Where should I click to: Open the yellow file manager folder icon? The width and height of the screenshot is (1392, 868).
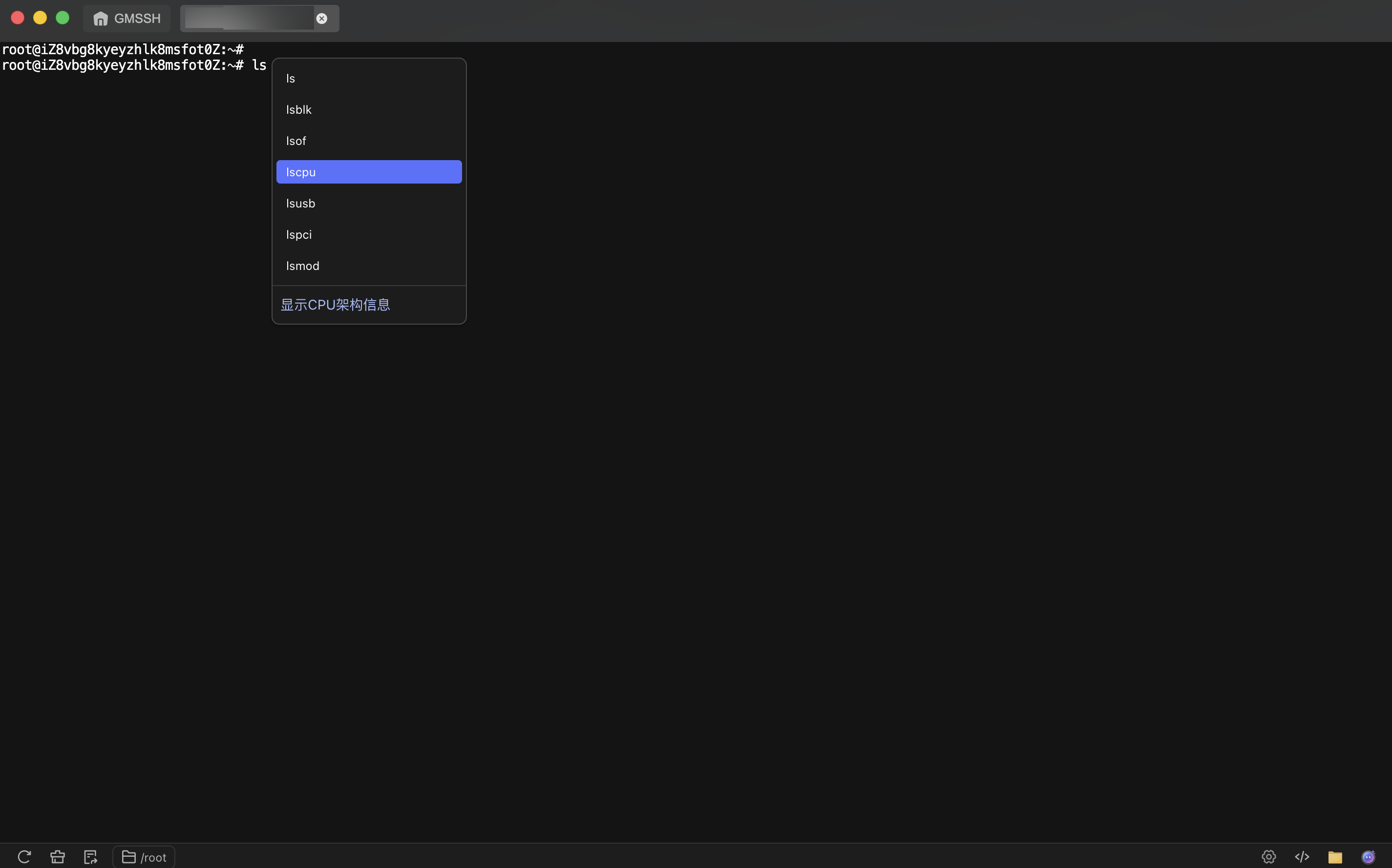click(x=1335, y=856)
